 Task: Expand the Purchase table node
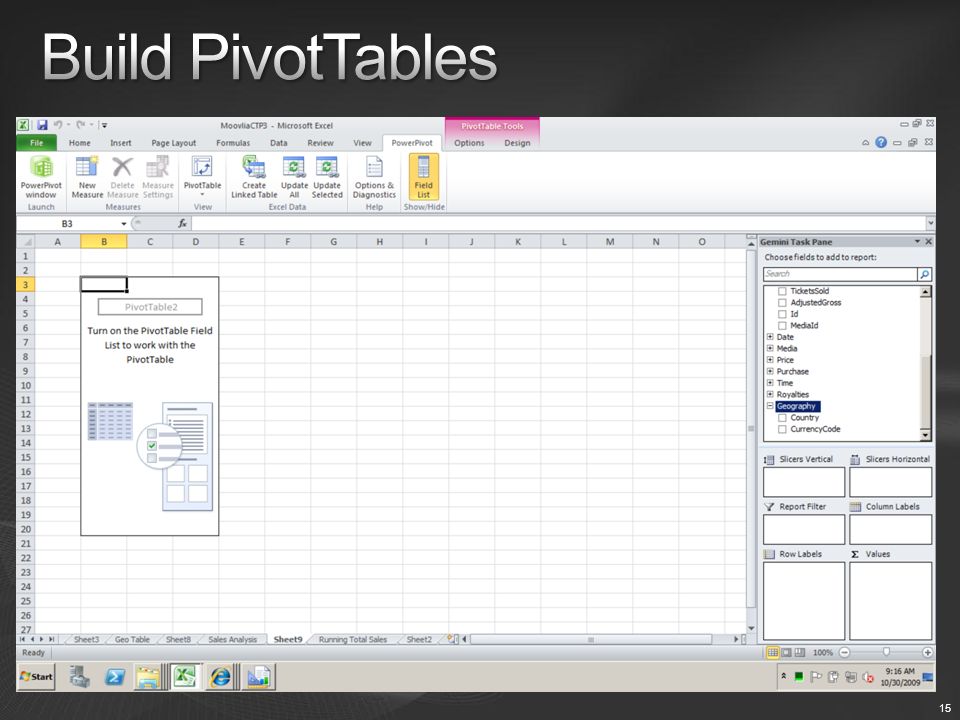[x=770, y=371]
